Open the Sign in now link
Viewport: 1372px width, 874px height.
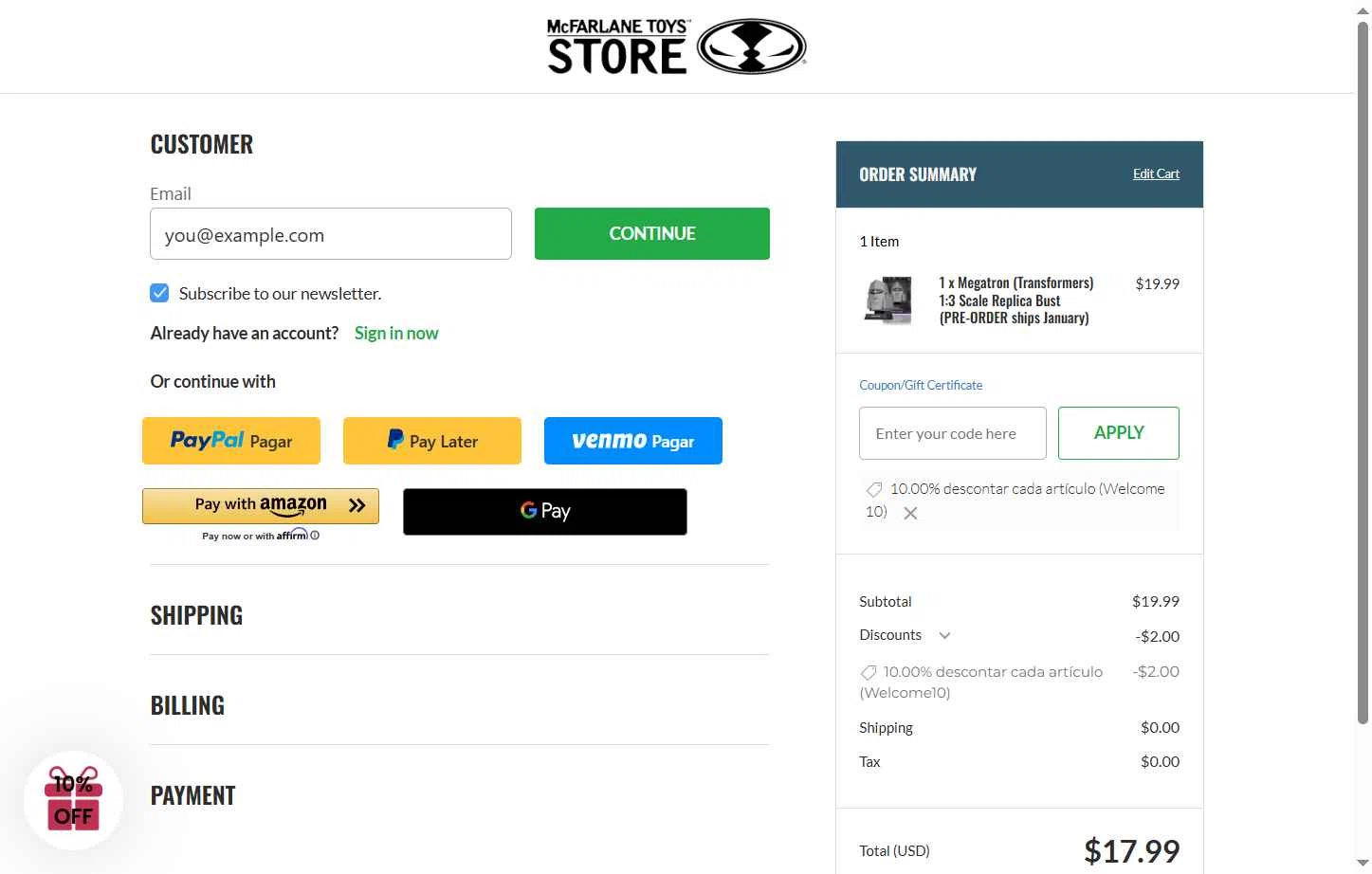pos(396,333)
